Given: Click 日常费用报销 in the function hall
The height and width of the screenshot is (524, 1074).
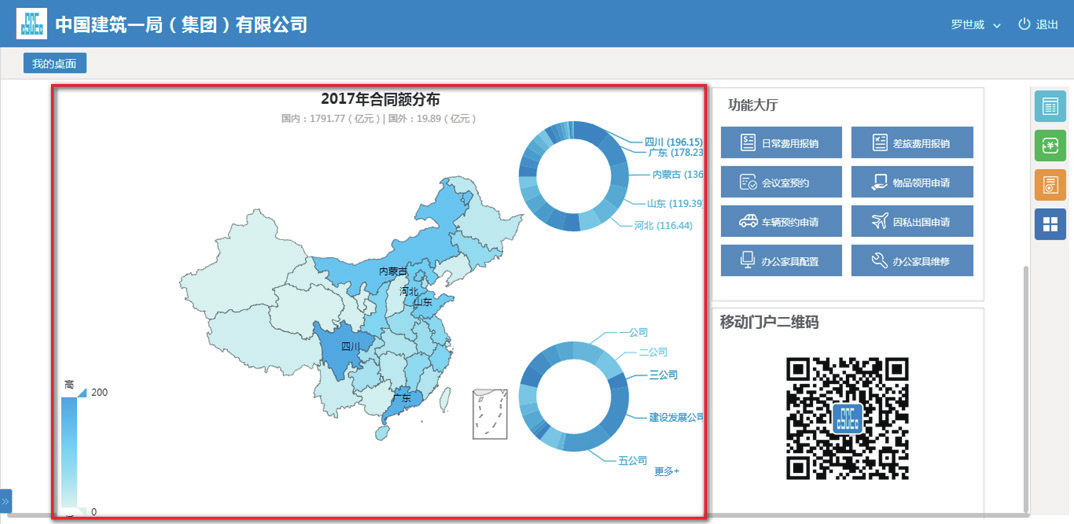Looking at the screenshot, I should [x=781, y=143].
